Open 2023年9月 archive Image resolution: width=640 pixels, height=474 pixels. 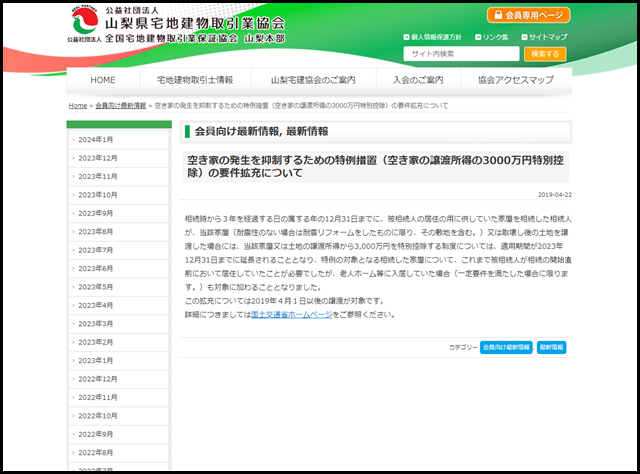point(118,213)
